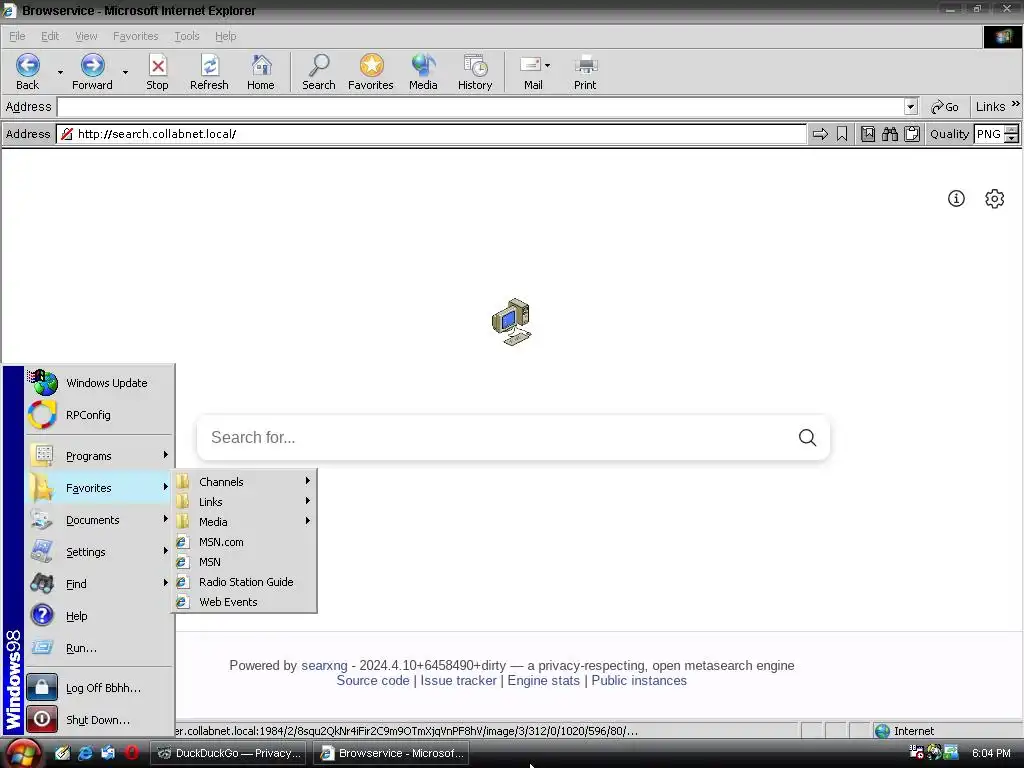Viewport: 1024px width, 768px height.
Task: Open Help from the Start menu
Action: point(99,616)
